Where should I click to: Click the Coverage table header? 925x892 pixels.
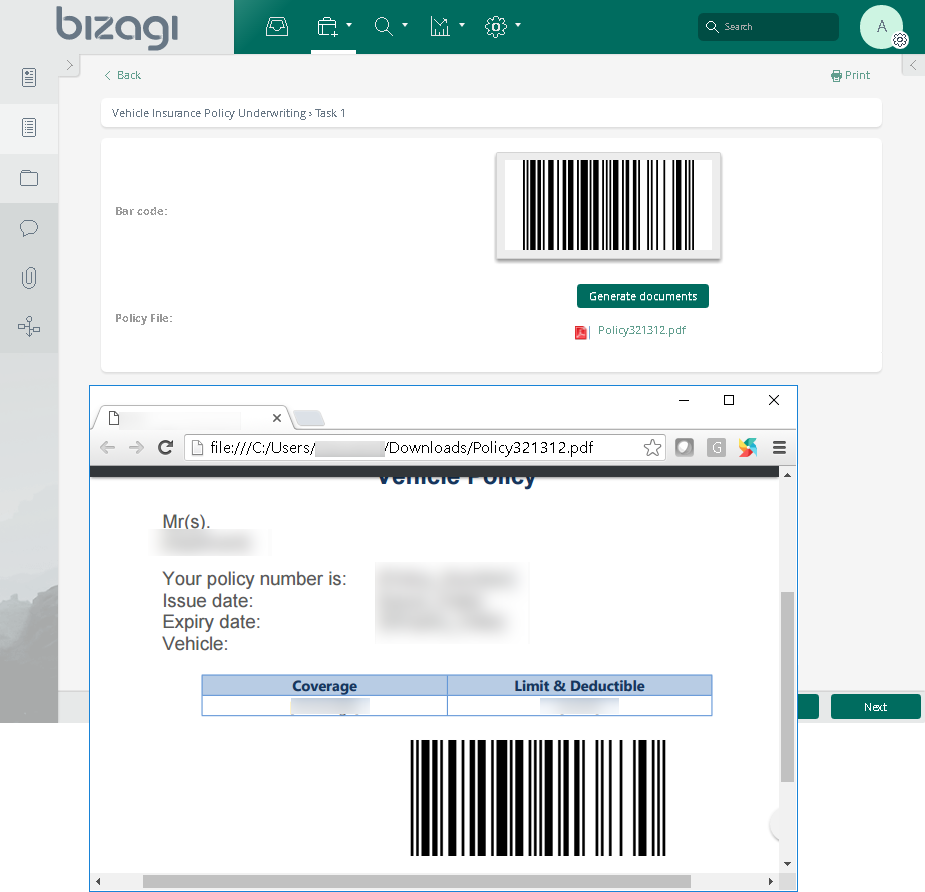click(x=324, y=686)
